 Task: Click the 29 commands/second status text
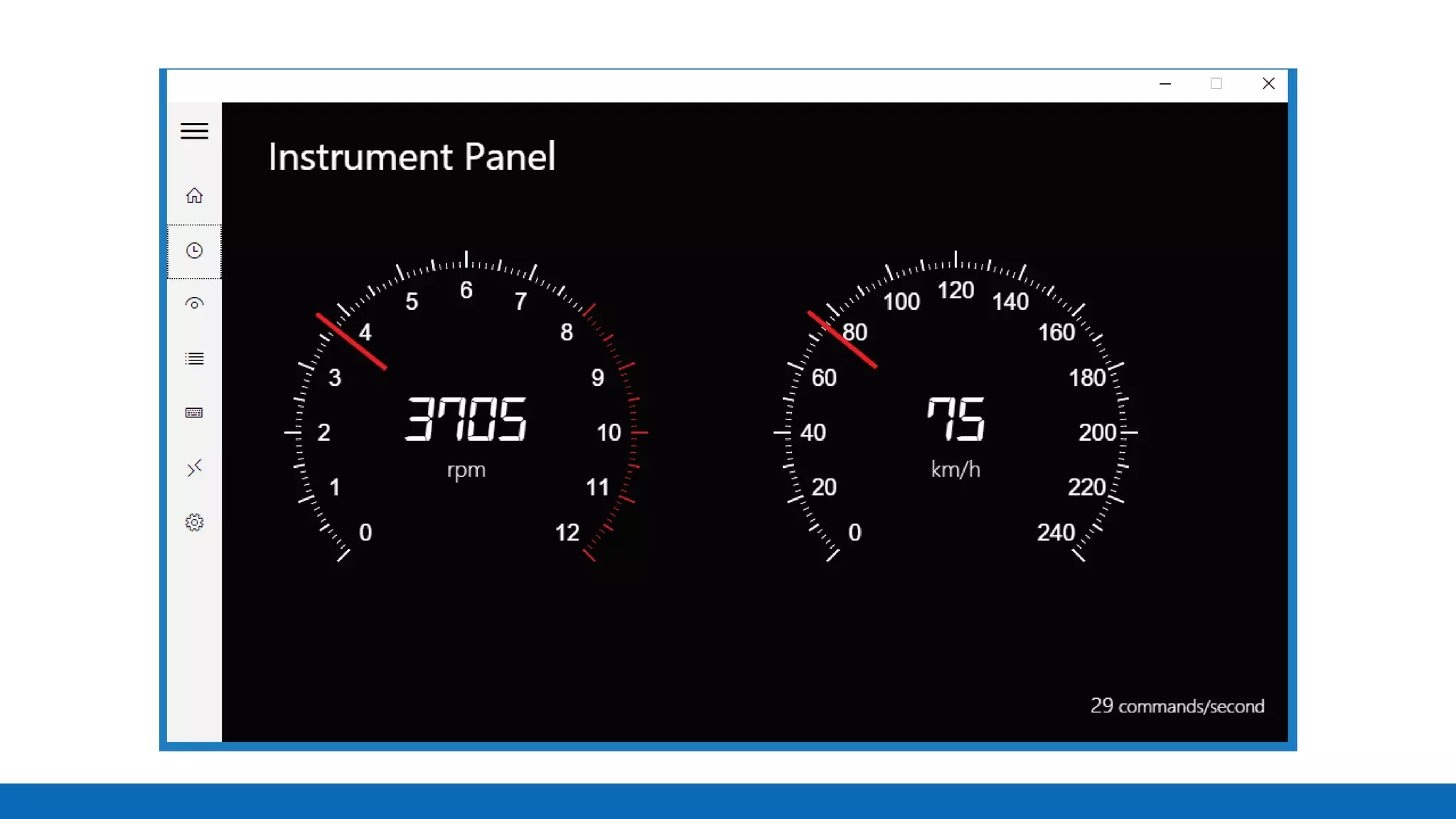(1177, 706)
